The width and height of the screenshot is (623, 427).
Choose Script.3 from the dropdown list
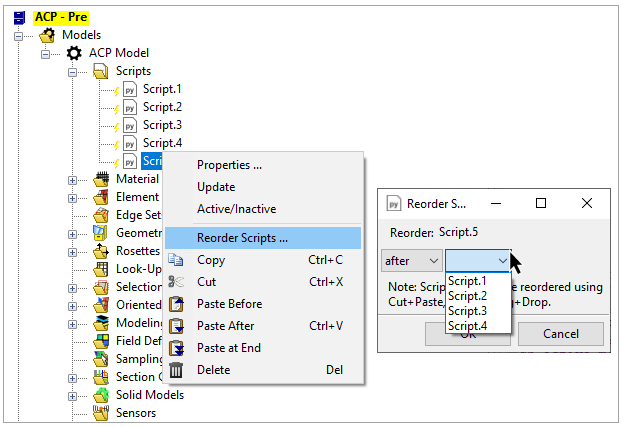pos(469,310)
